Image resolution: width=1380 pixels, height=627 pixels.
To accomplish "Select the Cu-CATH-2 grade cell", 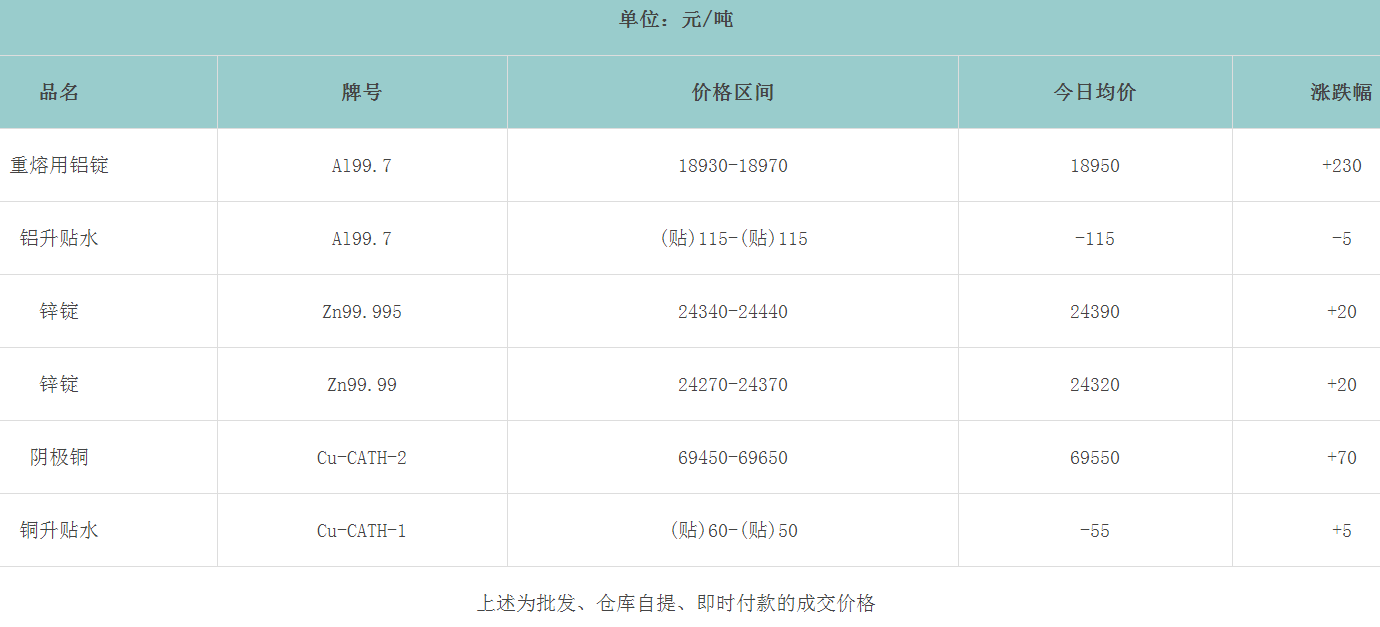I will pos(361,458).
